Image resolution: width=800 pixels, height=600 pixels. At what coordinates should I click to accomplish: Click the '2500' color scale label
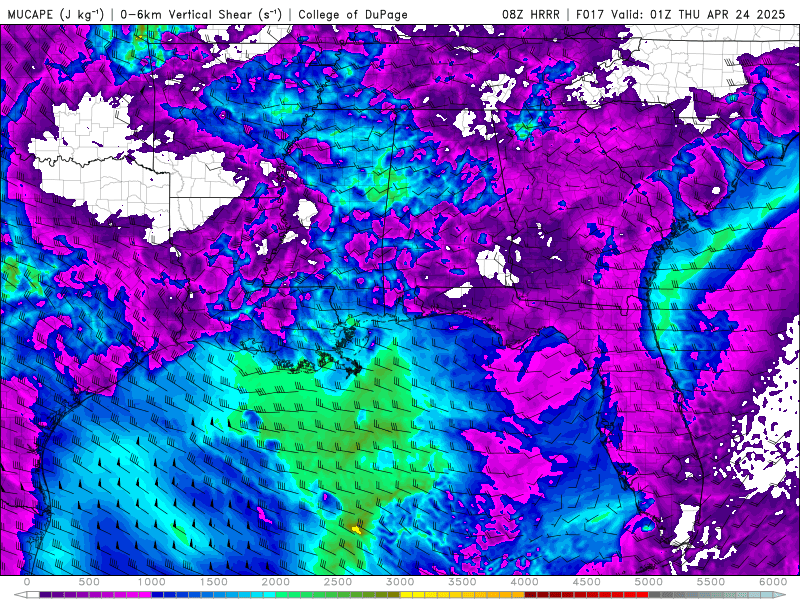point(338,582)
